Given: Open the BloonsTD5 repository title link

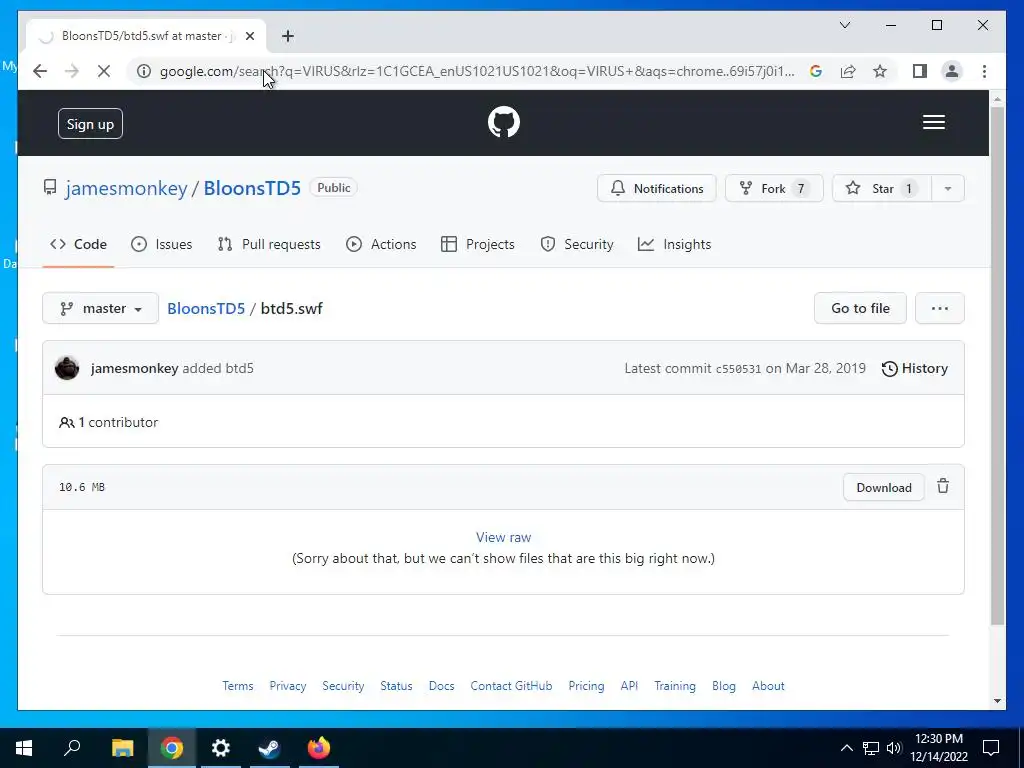Looking at the screenshot, I should [x=252, y=188].
